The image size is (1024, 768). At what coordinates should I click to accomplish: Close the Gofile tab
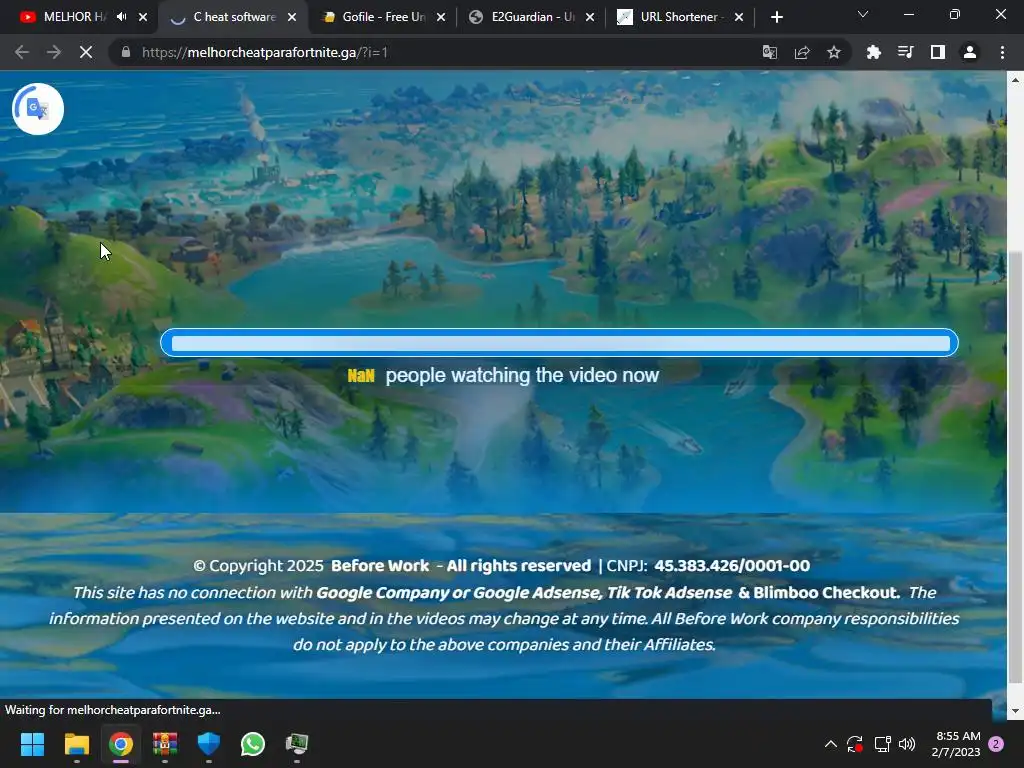click(x=441, y=17)
